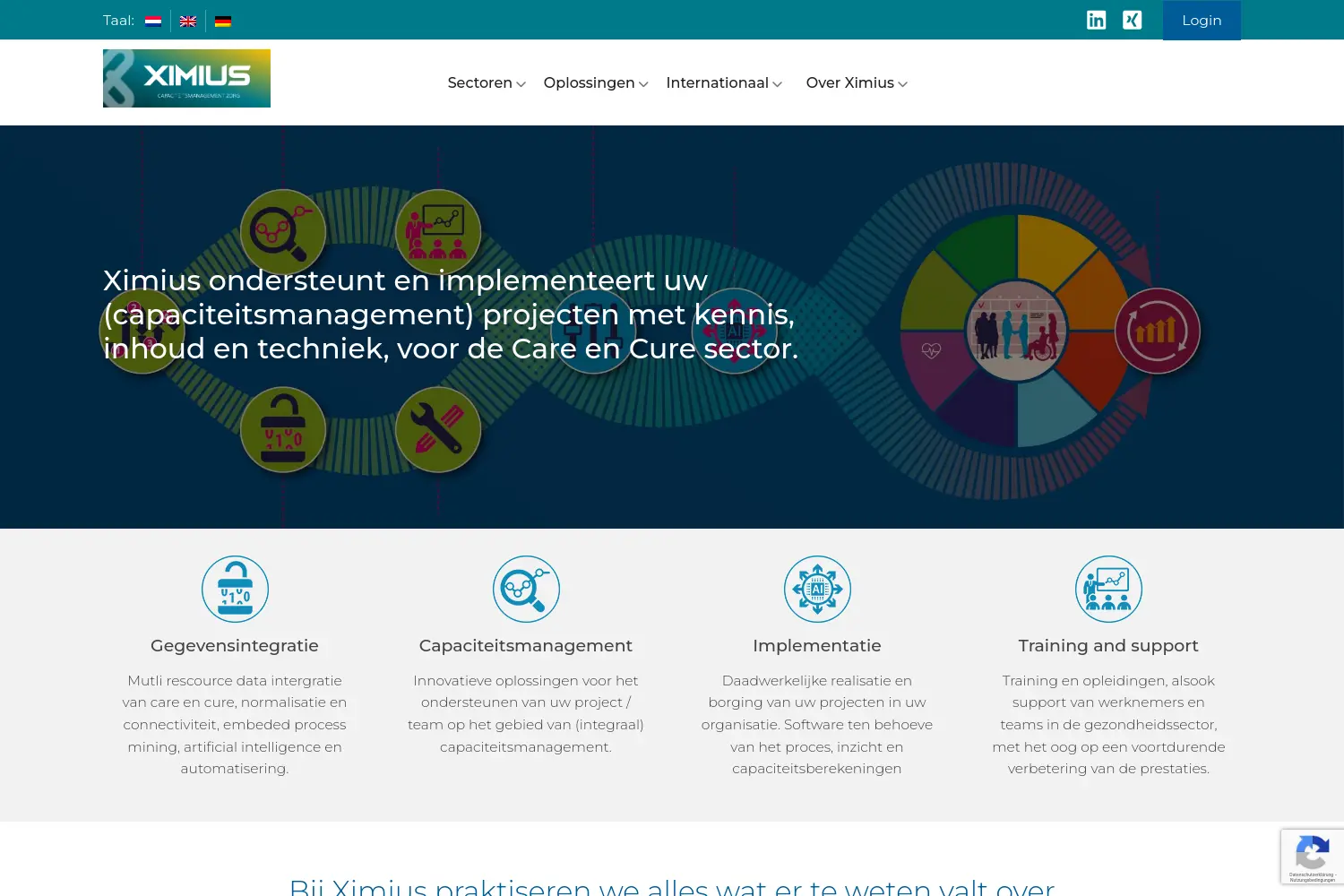Switch language to German flag
Viewport: 1344px width, 896px height.
click(x=223, y=21)
